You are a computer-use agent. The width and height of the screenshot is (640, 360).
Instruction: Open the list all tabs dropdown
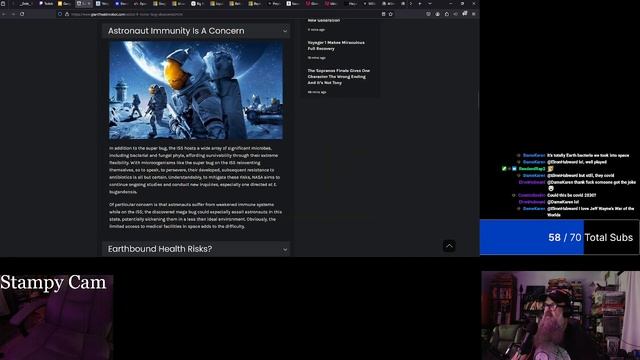(430, 3)
